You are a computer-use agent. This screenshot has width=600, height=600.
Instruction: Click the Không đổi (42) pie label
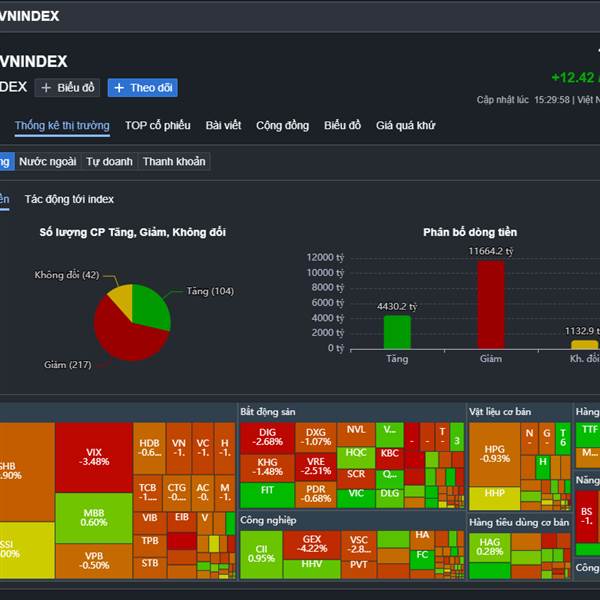[x=67, y=275]
